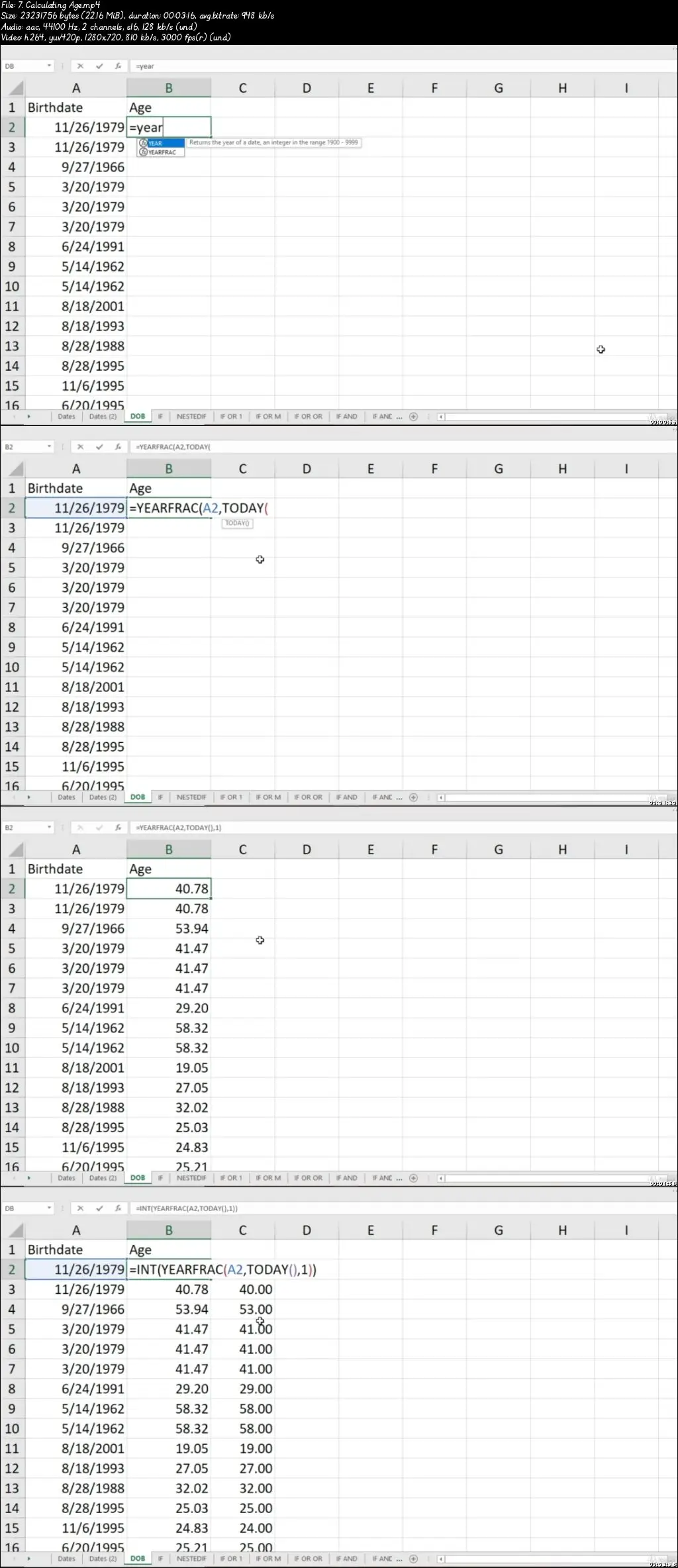The image size is (678, 1568).
Task: Select row 9 header in the =year frame
Action: 12,266
